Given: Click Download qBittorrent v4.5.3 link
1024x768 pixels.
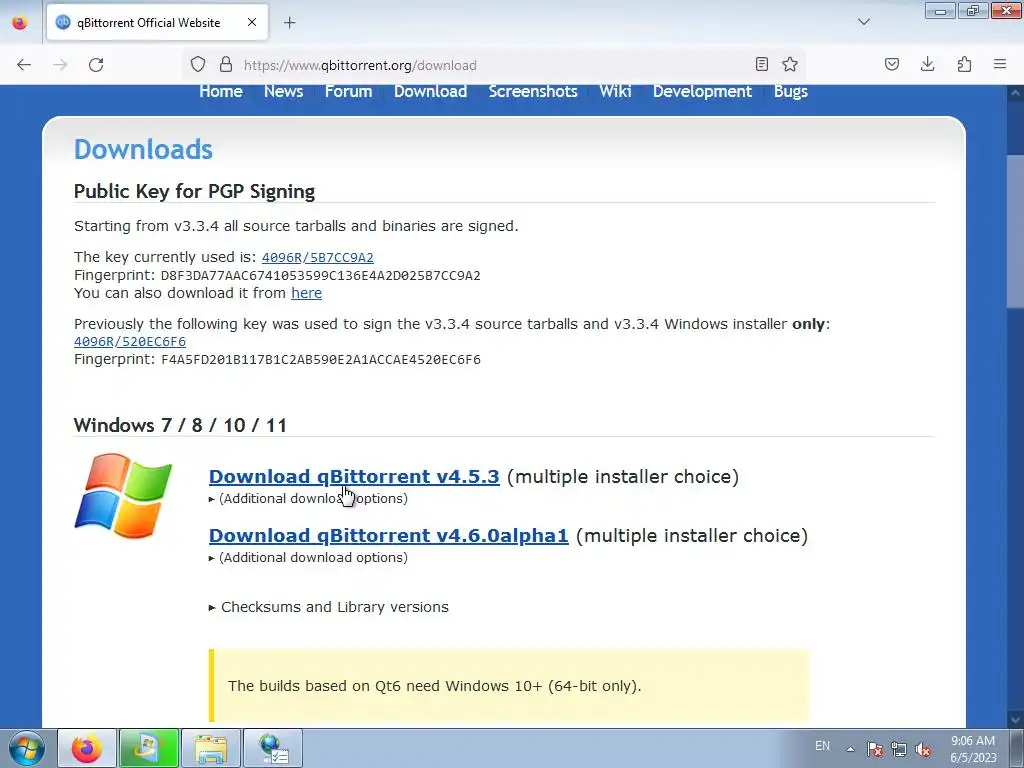Looking at the screenshot, I should [x=354, y=477].
